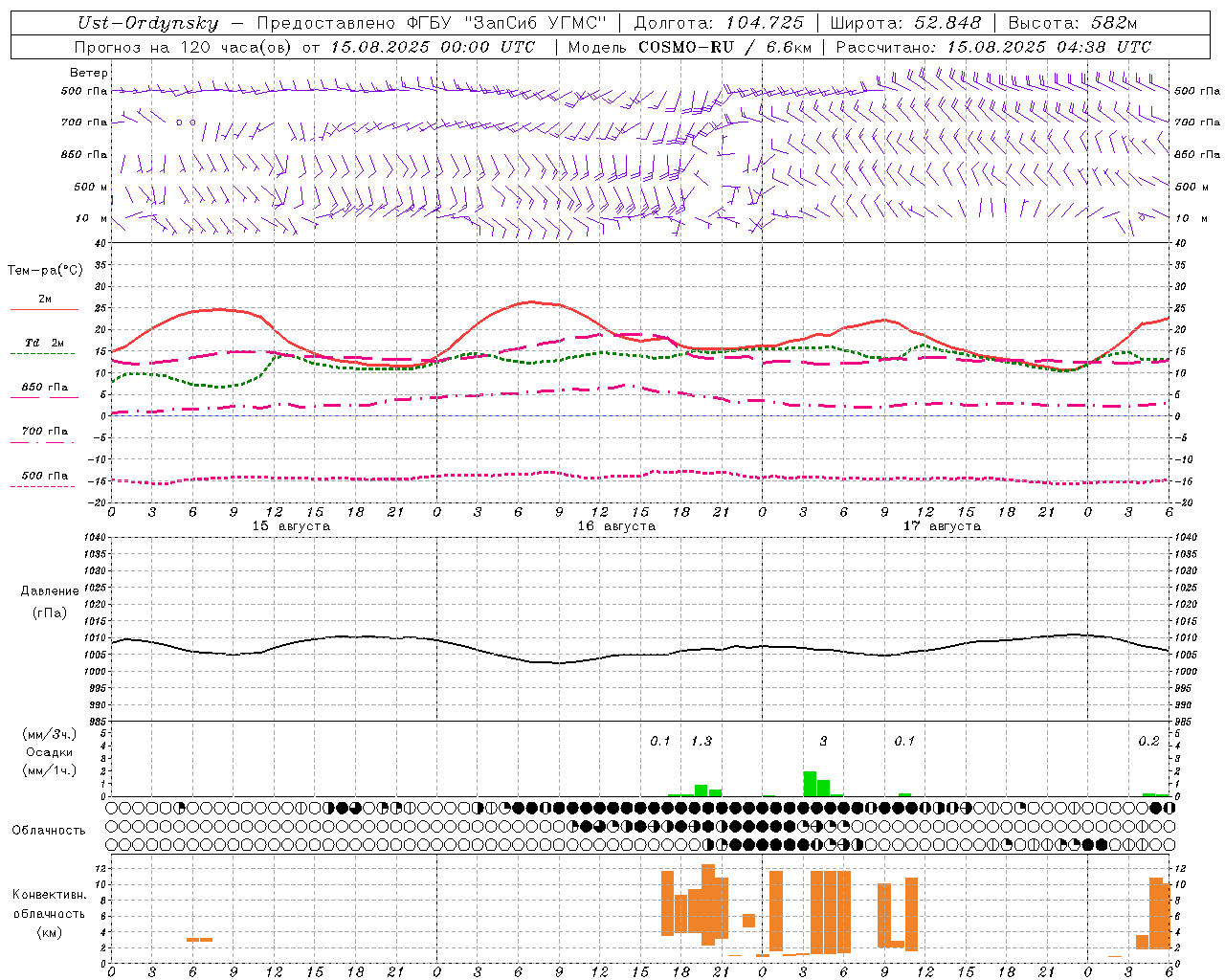The image size is (1225, 980).
Task: Click the tallest green precipitation bar
Action: tap(810, 784)
